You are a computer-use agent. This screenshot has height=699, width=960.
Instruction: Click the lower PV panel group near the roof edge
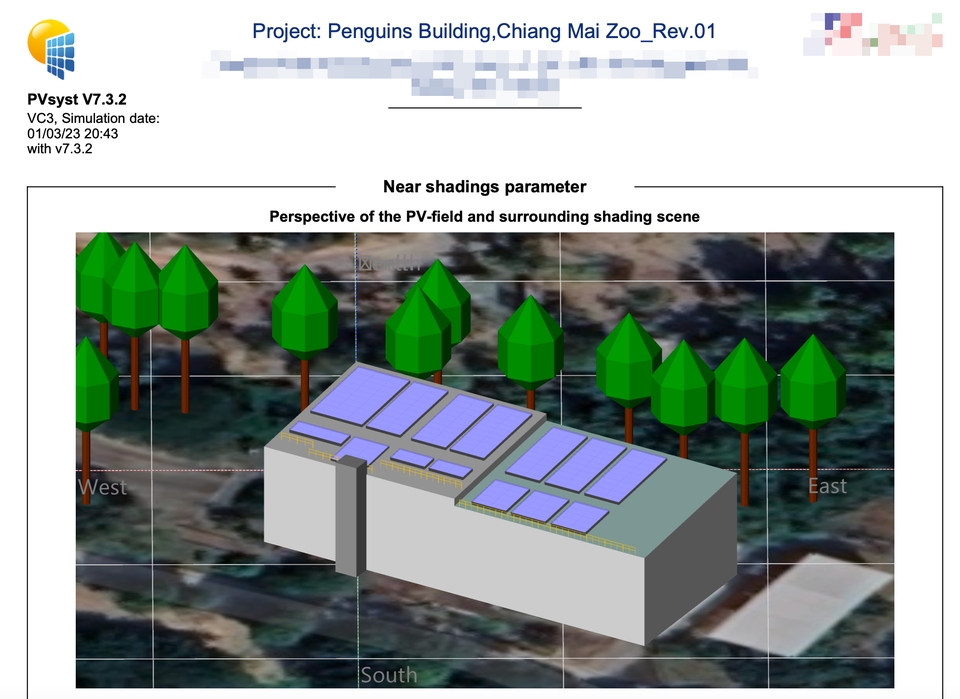(545, 505)
